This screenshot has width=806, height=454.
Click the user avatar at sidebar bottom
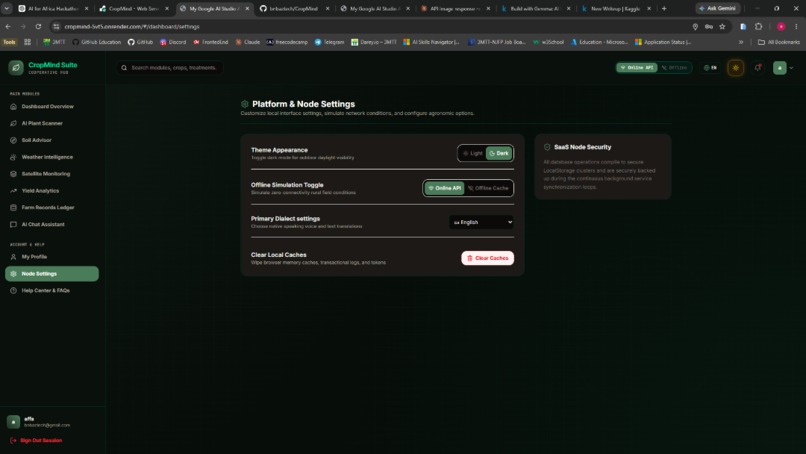click(x=13, y=422)
